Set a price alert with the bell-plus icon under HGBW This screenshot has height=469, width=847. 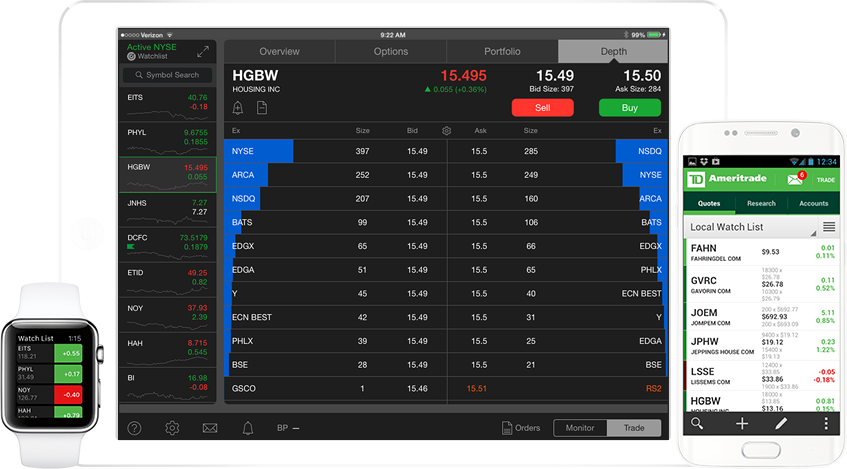(238, 108)
